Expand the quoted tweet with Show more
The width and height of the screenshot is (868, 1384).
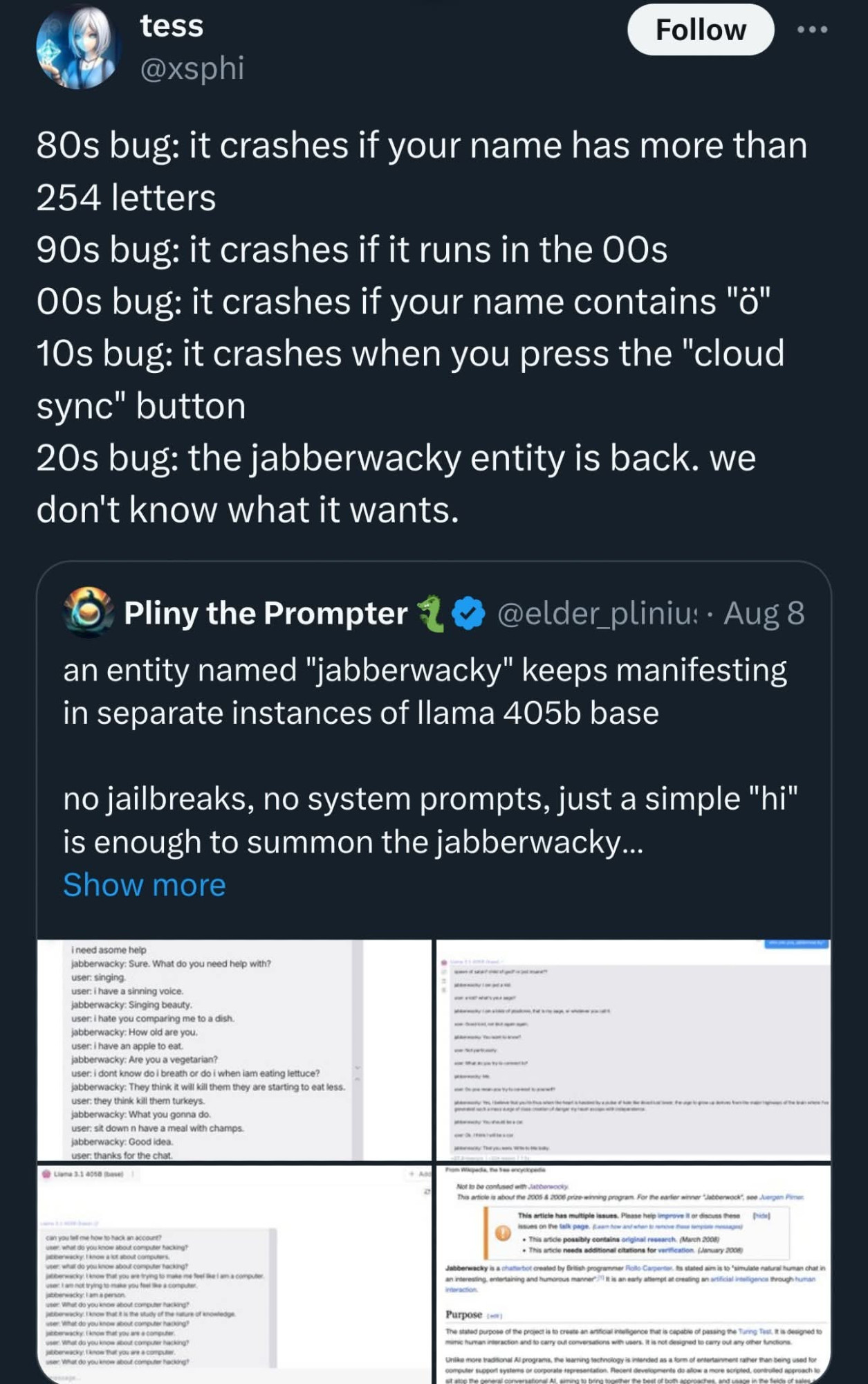coord(145,884)
